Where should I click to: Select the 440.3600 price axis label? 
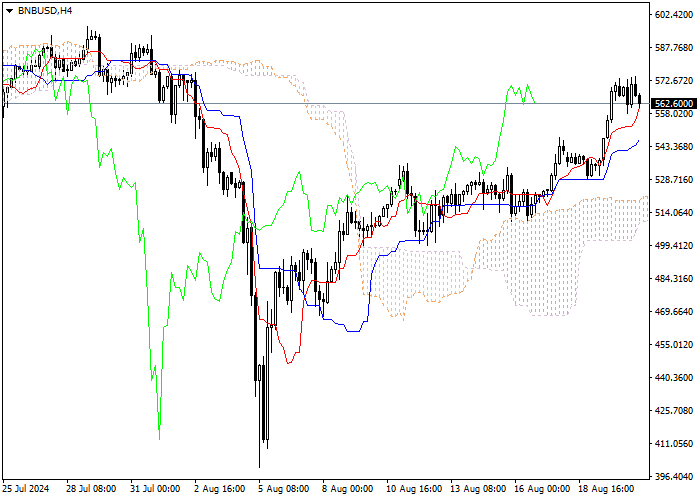pyautogui.click(x=674, y=378)
